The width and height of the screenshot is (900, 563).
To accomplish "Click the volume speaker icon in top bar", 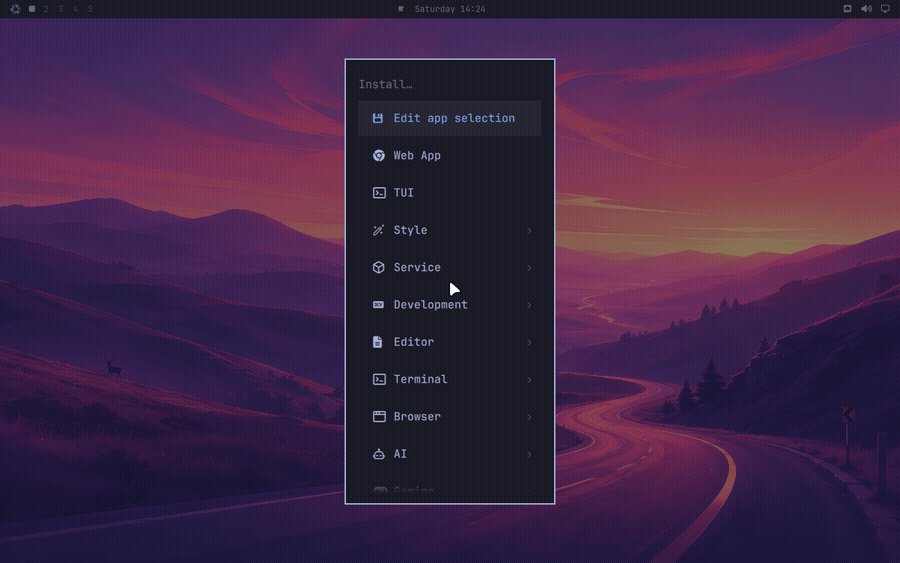I will [x=866, y=9].
